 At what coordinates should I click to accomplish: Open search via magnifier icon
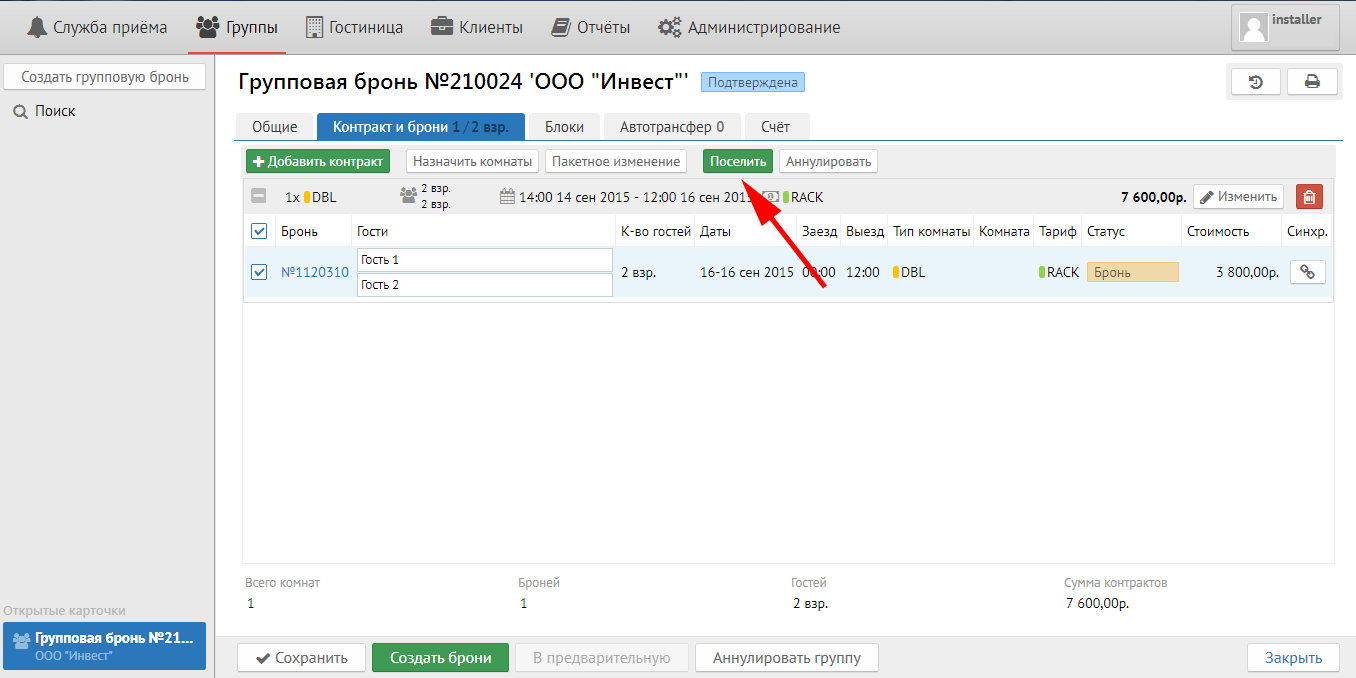pos(20,112)
